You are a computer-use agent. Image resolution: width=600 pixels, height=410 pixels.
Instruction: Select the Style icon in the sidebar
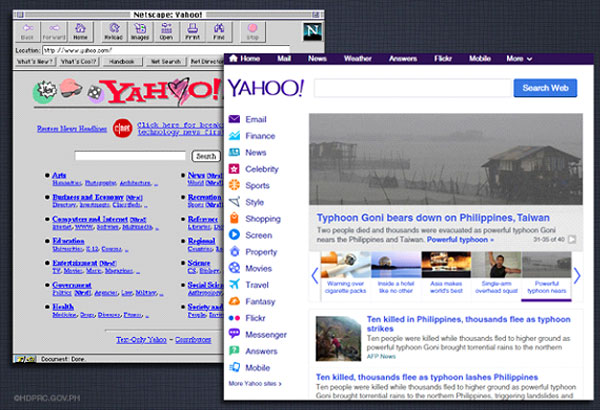234,202
